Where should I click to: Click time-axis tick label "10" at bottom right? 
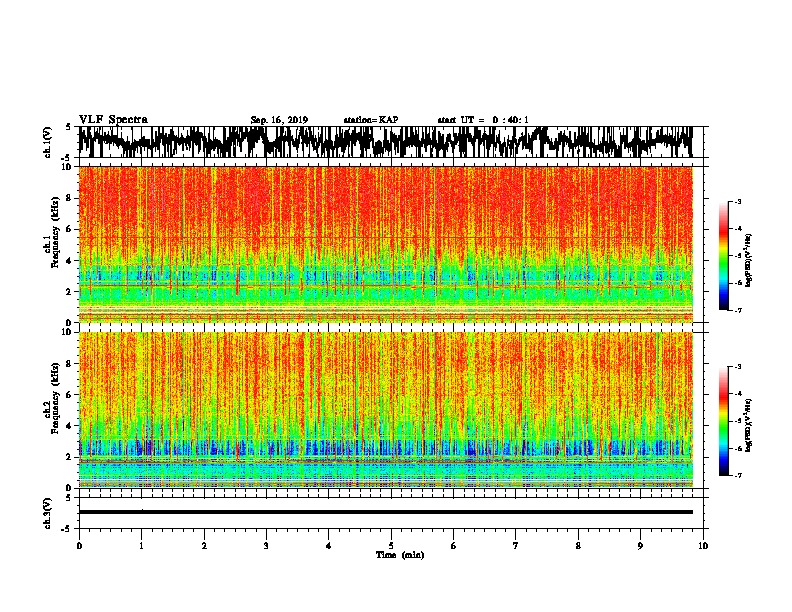(703, 546)
